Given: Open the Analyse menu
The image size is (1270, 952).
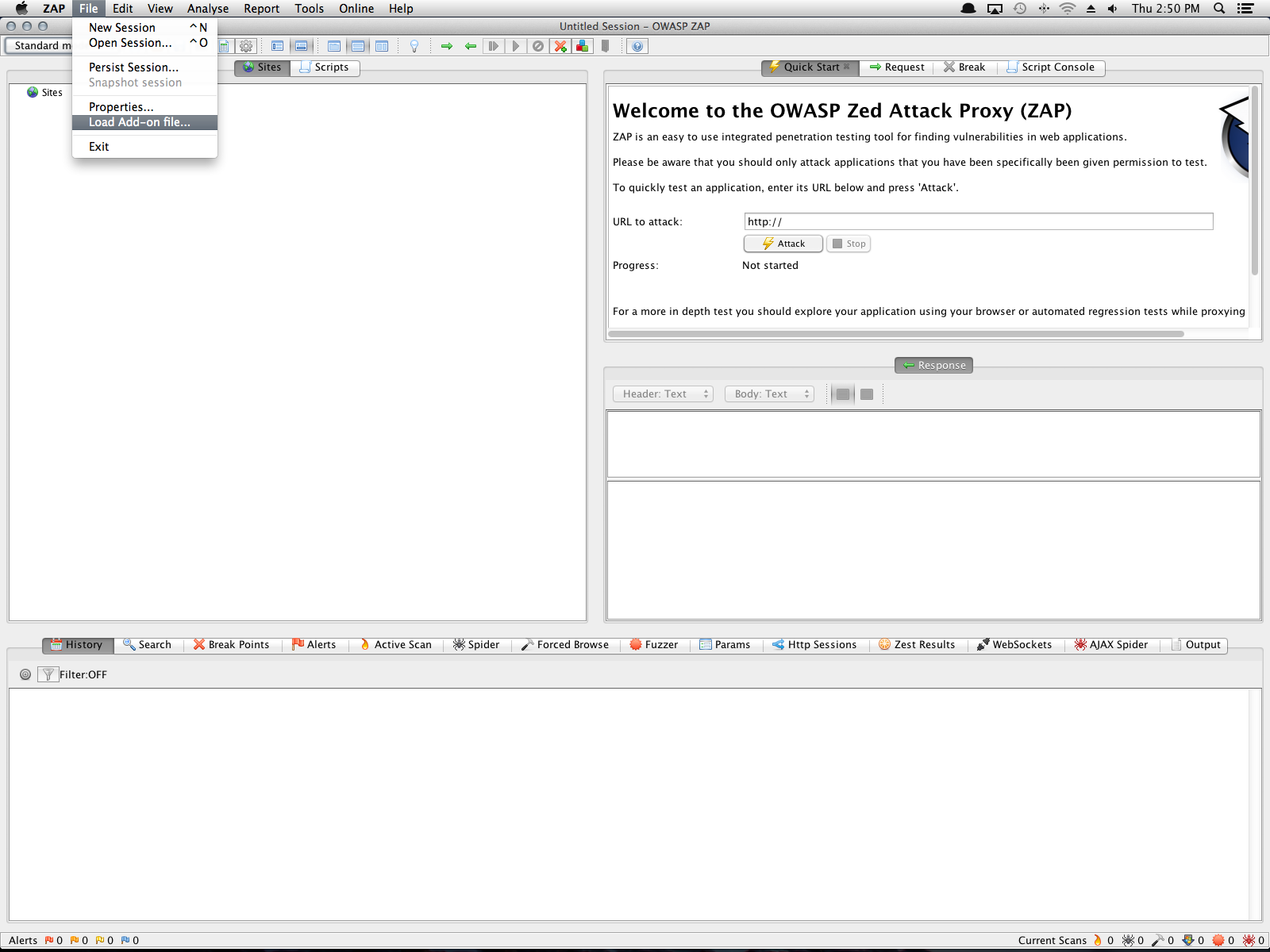Looking at the screenshot, I should click(x=208, y=9).
